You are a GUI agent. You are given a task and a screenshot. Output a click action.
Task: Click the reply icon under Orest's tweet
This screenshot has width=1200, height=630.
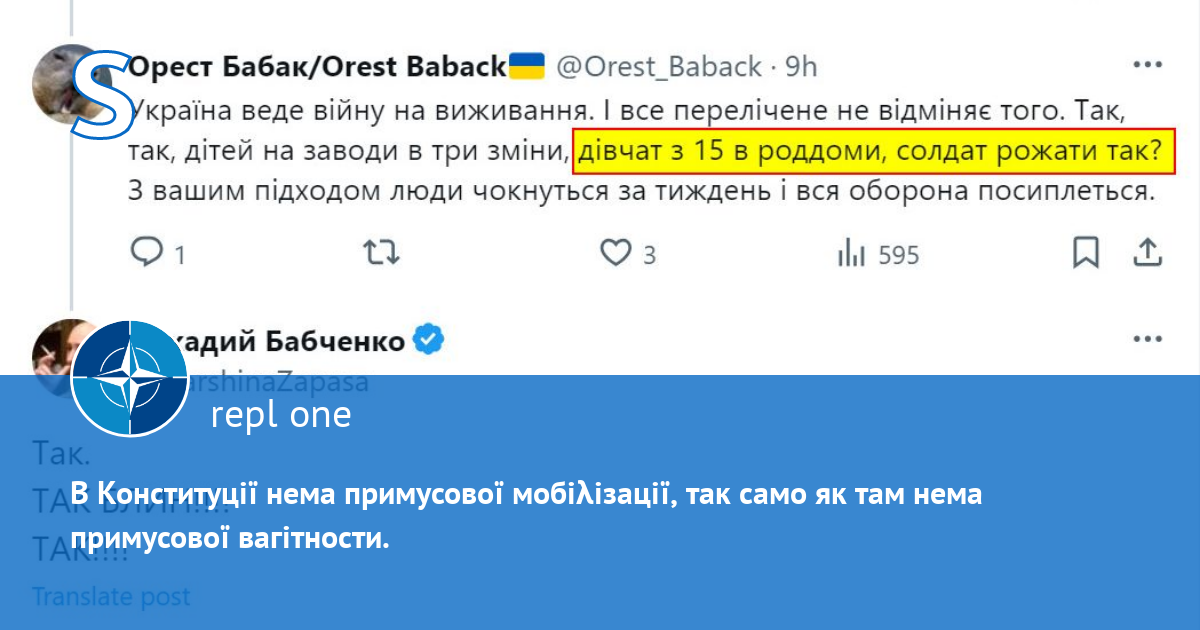[x=147, y=253]
